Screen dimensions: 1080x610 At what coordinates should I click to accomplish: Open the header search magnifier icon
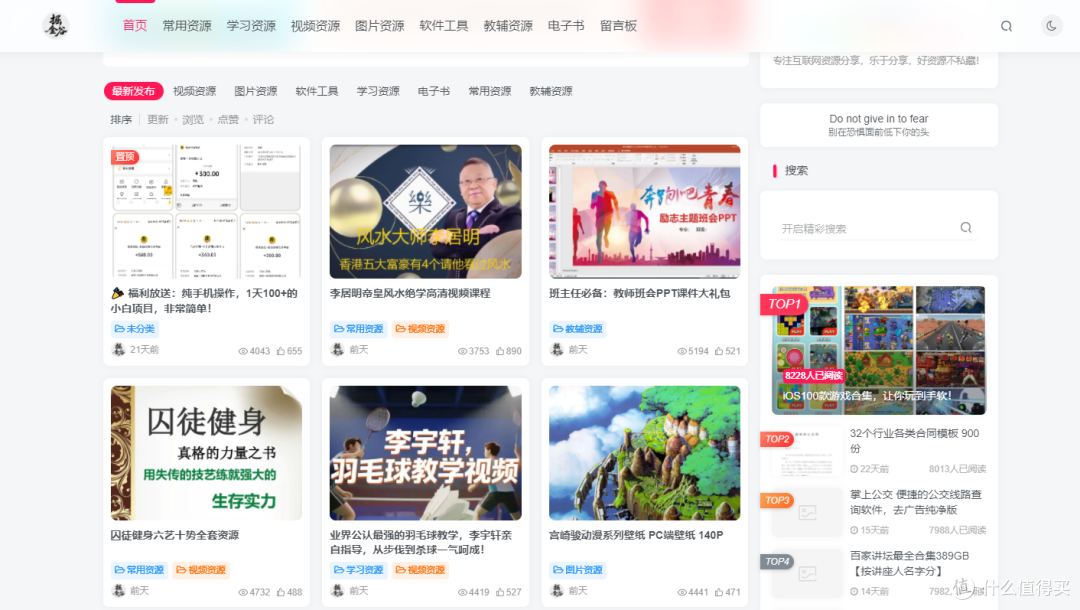pos(1006,26)
